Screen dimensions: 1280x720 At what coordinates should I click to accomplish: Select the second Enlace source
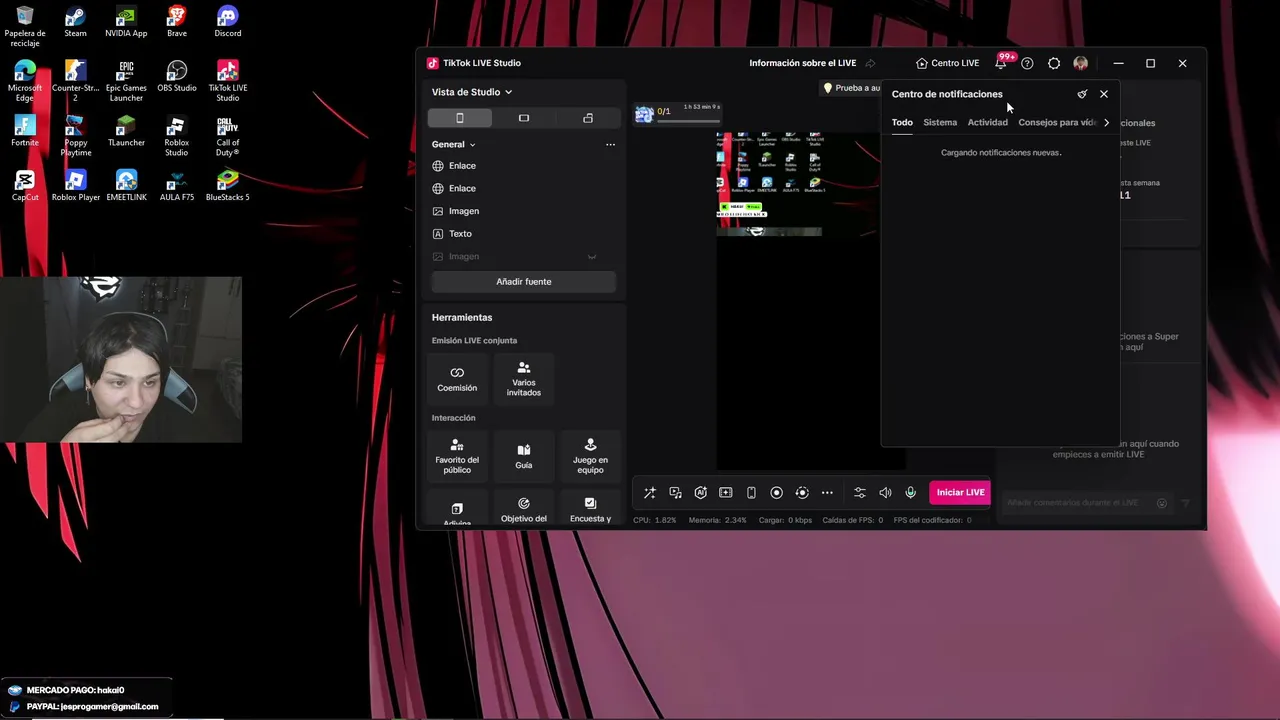[524, 188]
